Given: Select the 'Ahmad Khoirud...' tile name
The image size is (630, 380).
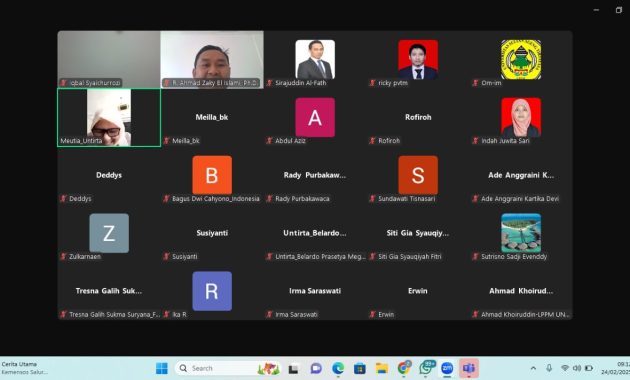Looking at the screenshot, I should point(521,291).
